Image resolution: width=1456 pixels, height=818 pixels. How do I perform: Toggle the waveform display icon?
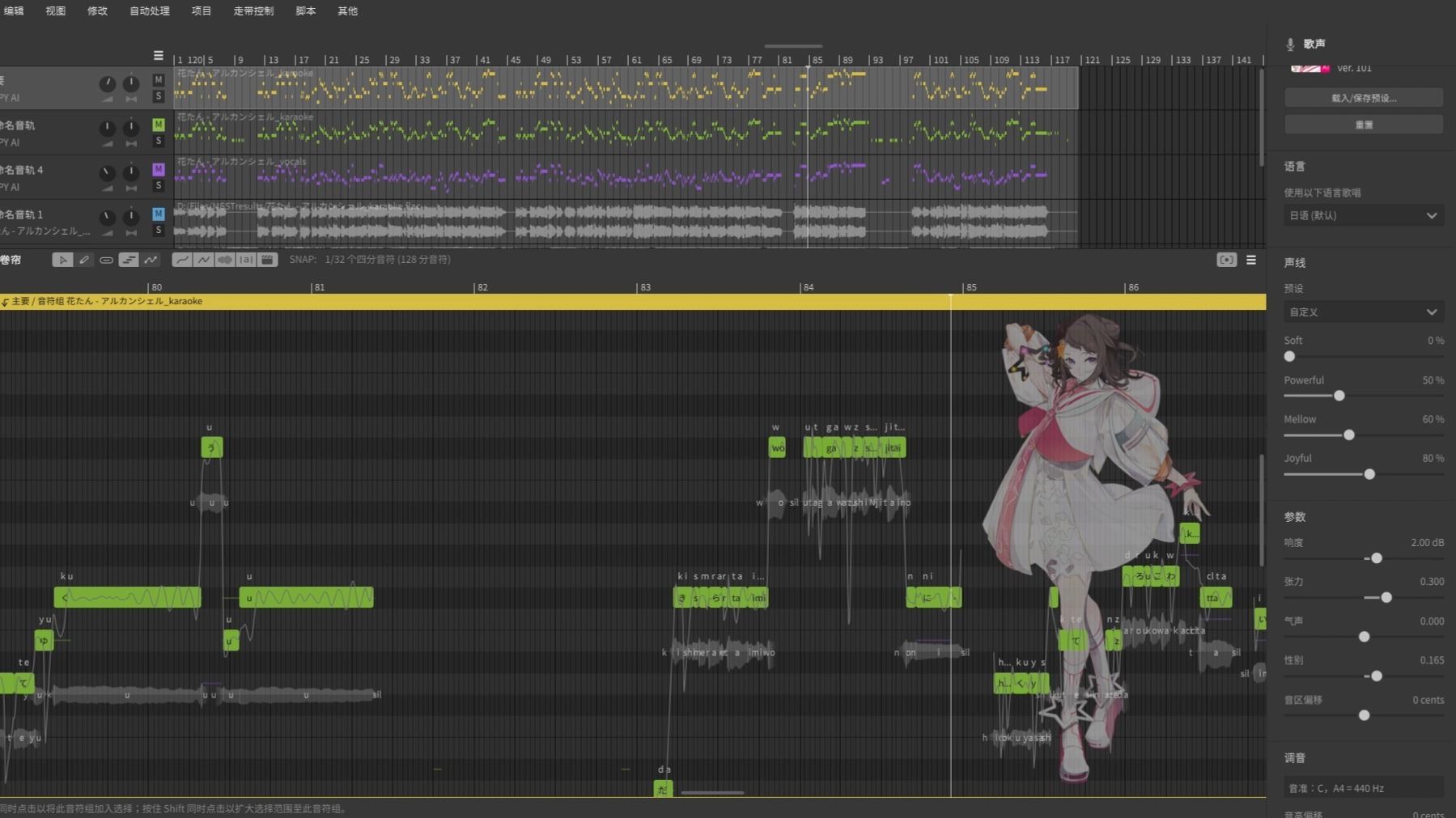[225, 260]
